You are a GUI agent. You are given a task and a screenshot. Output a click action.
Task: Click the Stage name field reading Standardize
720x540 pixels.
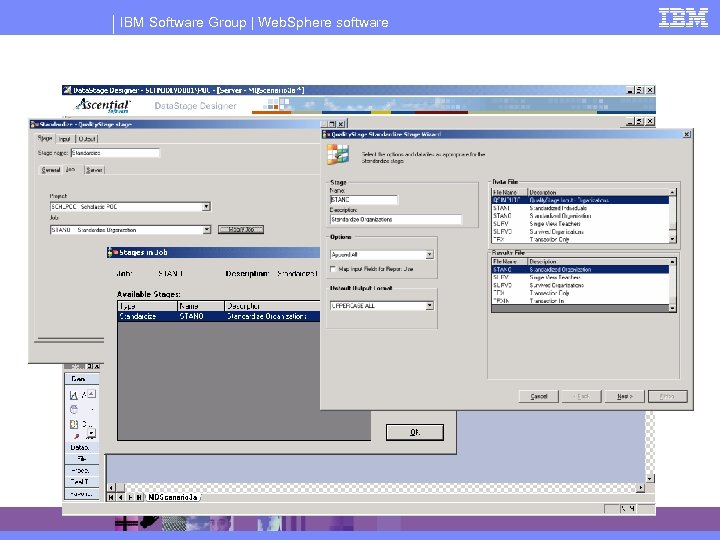pos(115,153)
